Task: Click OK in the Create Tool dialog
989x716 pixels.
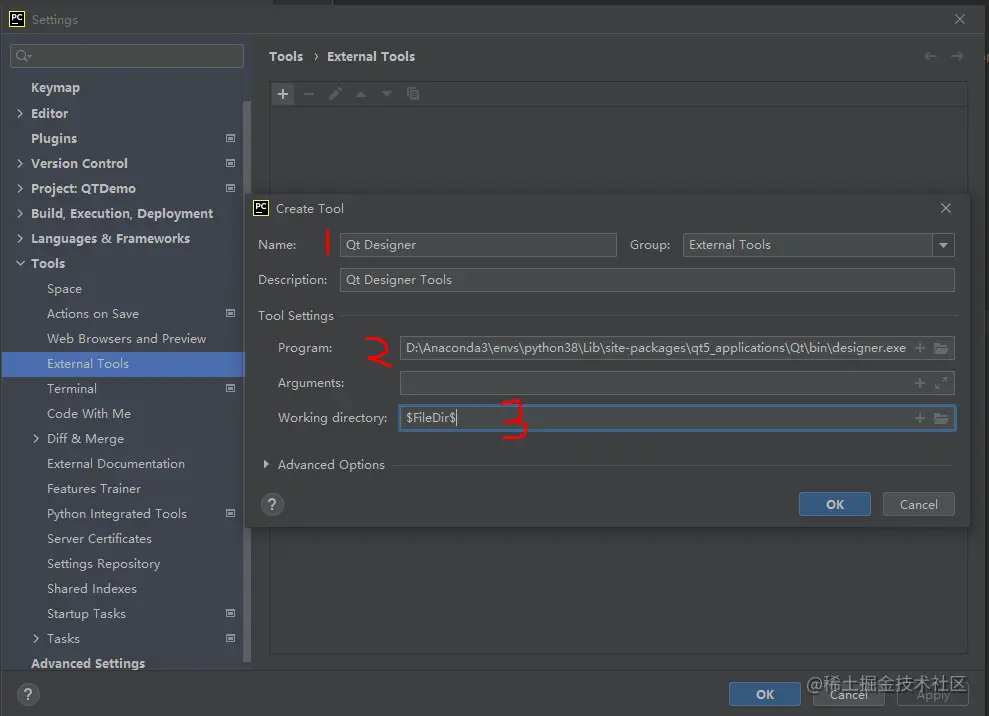Action: coord(834,504)
